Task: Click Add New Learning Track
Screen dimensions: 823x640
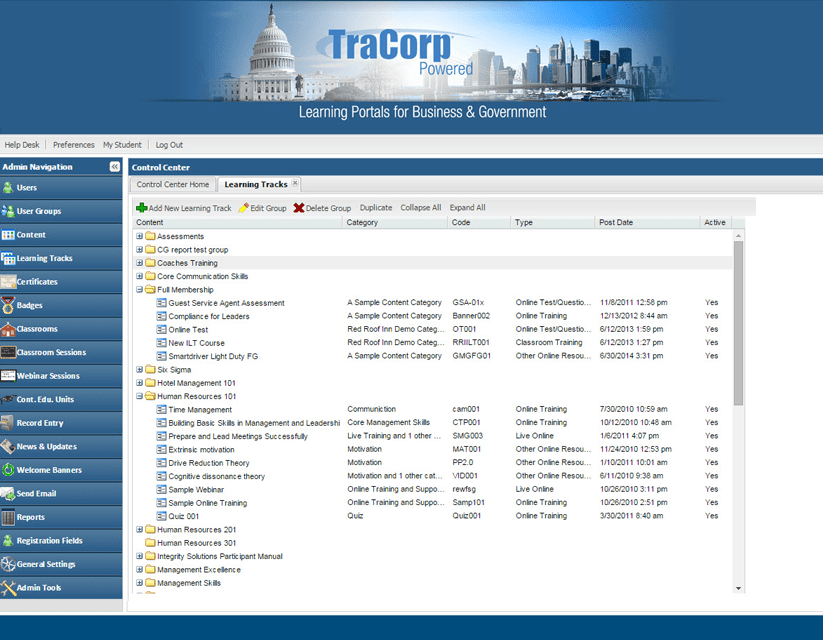Action: click(x=185, y=207)
